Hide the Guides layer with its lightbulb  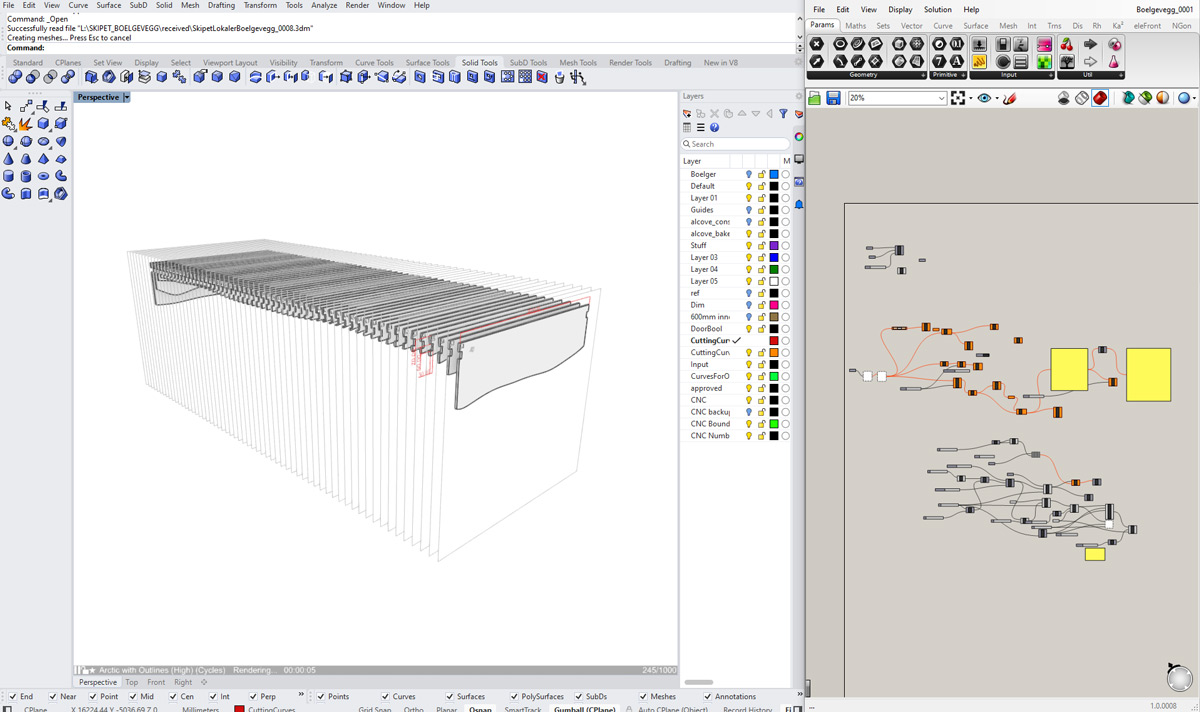[x=749, y=210]
